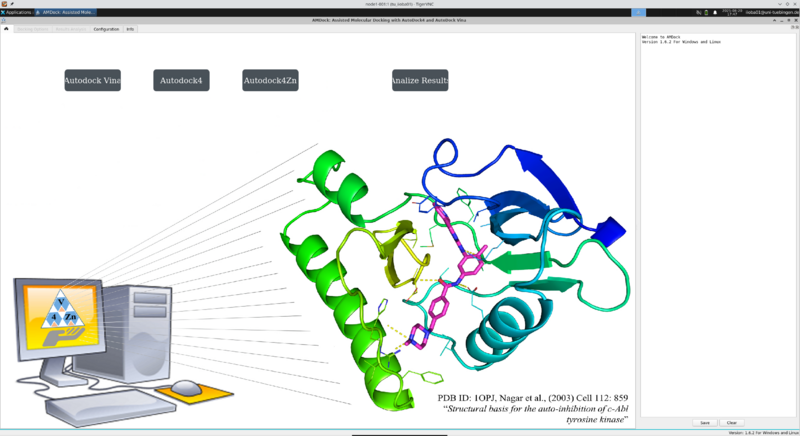Click the AMDock computer logo illustration
The width and height of the screenshot is (800, 436).
coord(122,352)
